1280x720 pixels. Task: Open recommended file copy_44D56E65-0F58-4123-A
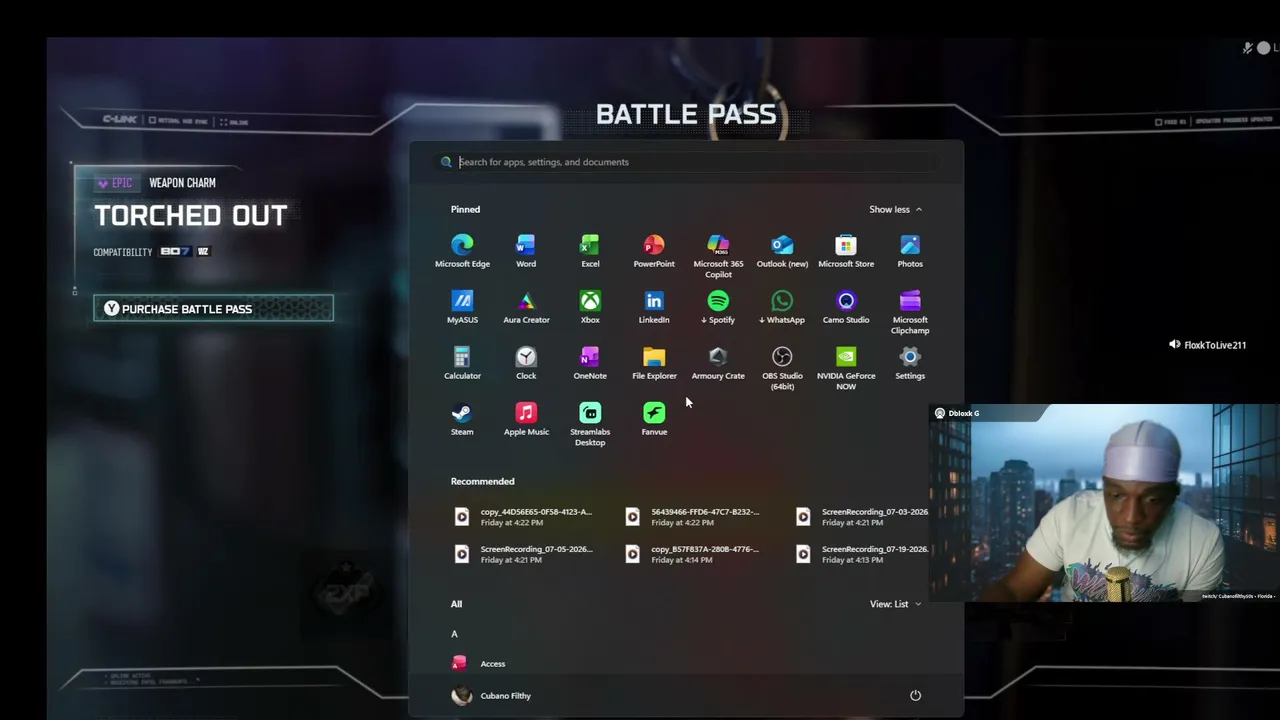(x=524, y=517)
